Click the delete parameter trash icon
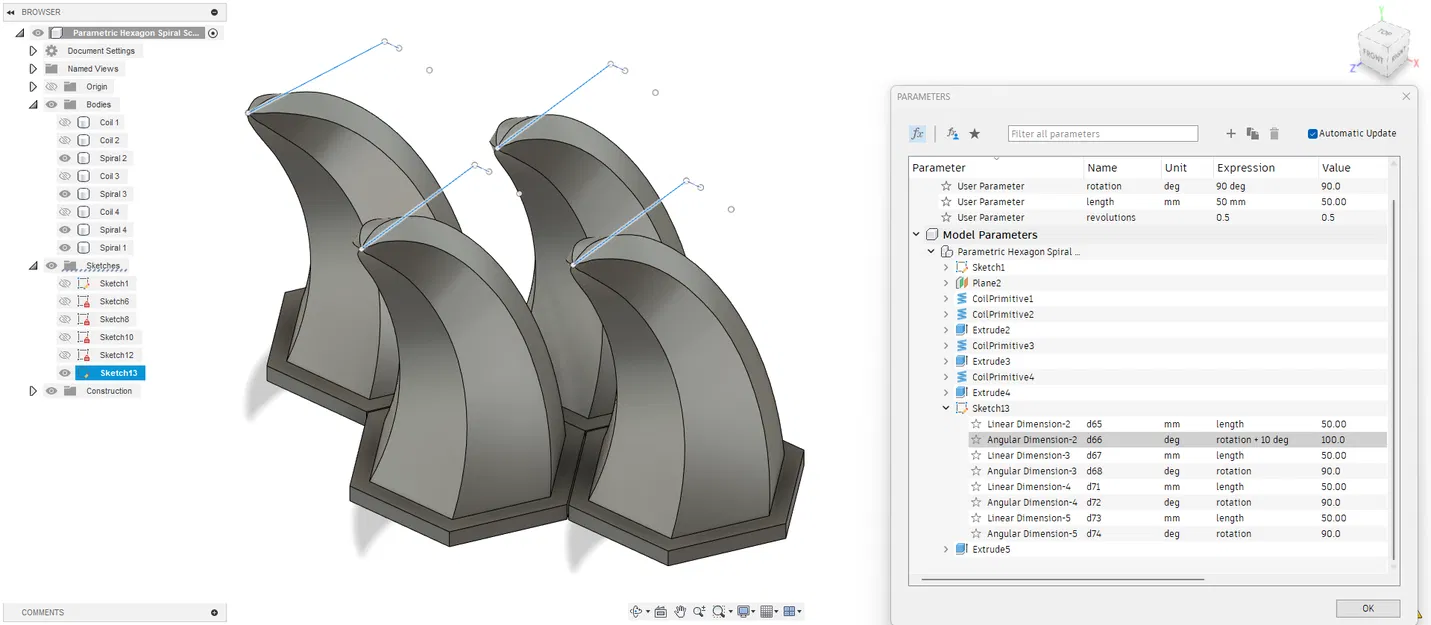The width and height of the screenshot is (1431, 625). pyautogui.click(x=1274, y=133)
